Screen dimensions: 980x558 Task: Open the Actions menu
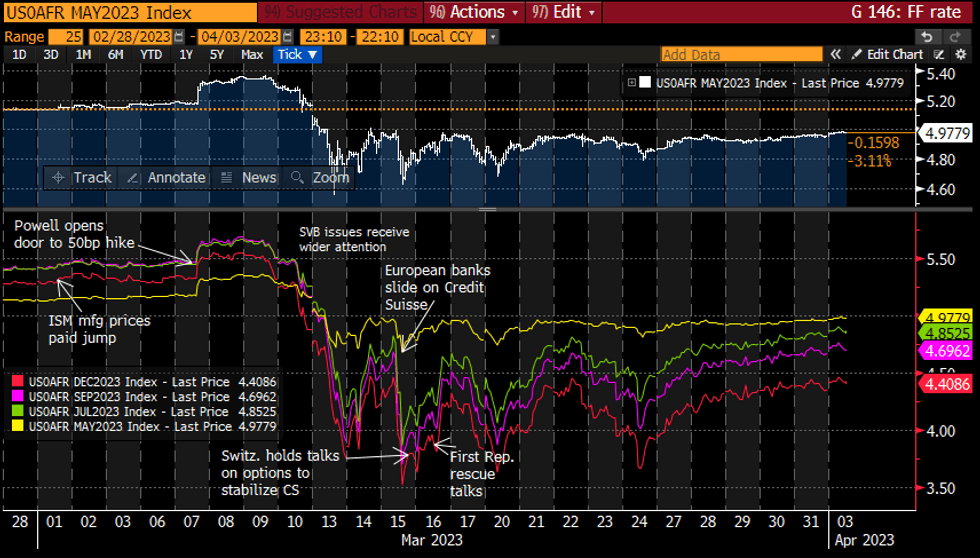pos(474,12)
